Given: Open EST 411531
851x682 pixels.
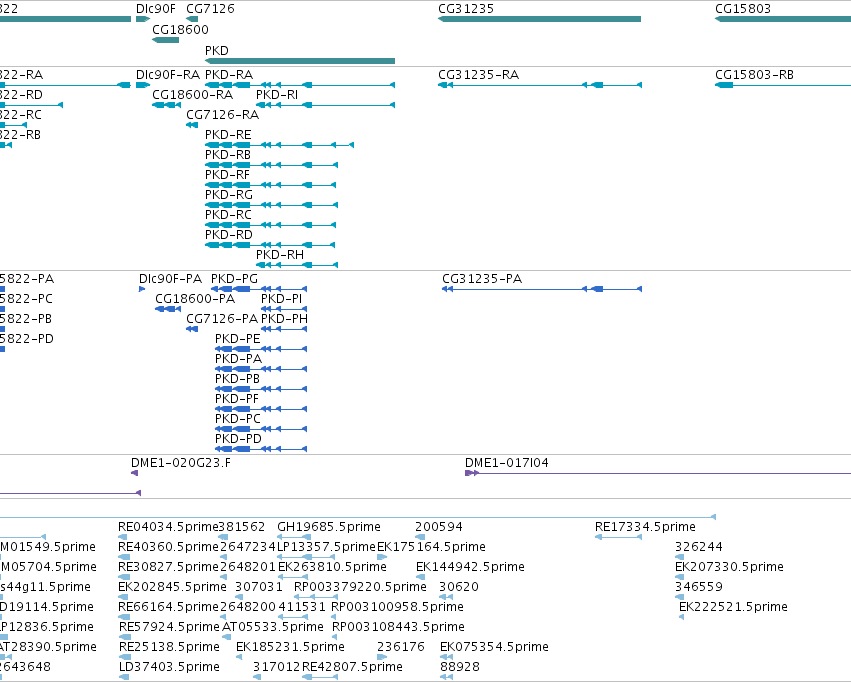Looking at the screenshot, I should 302,607.
